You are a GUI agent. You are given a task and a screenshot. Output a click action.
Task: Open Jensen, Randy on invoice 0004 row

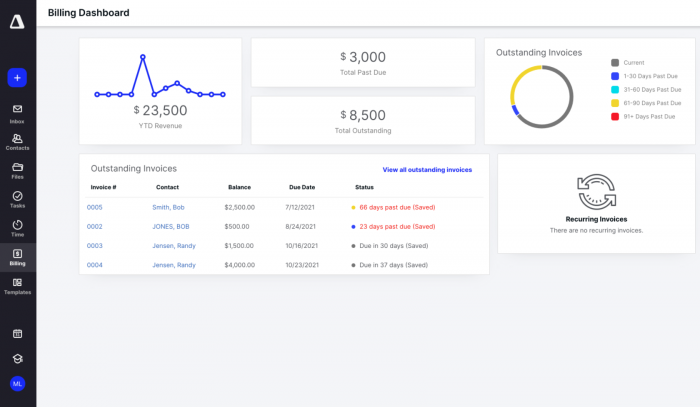[x=174, y=265]
